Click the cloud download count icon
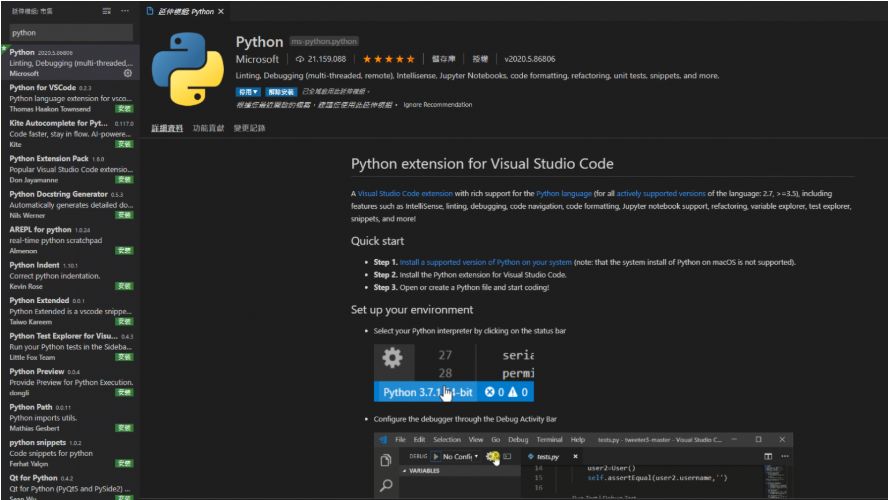 (x=300, y=59)
